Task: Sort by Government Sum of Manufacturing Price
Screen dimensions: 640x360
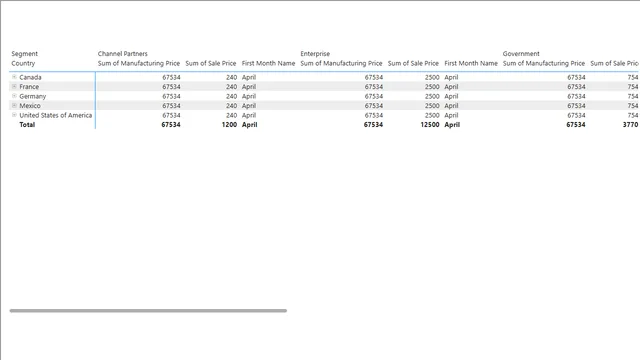Action: [x=544, y=63]
